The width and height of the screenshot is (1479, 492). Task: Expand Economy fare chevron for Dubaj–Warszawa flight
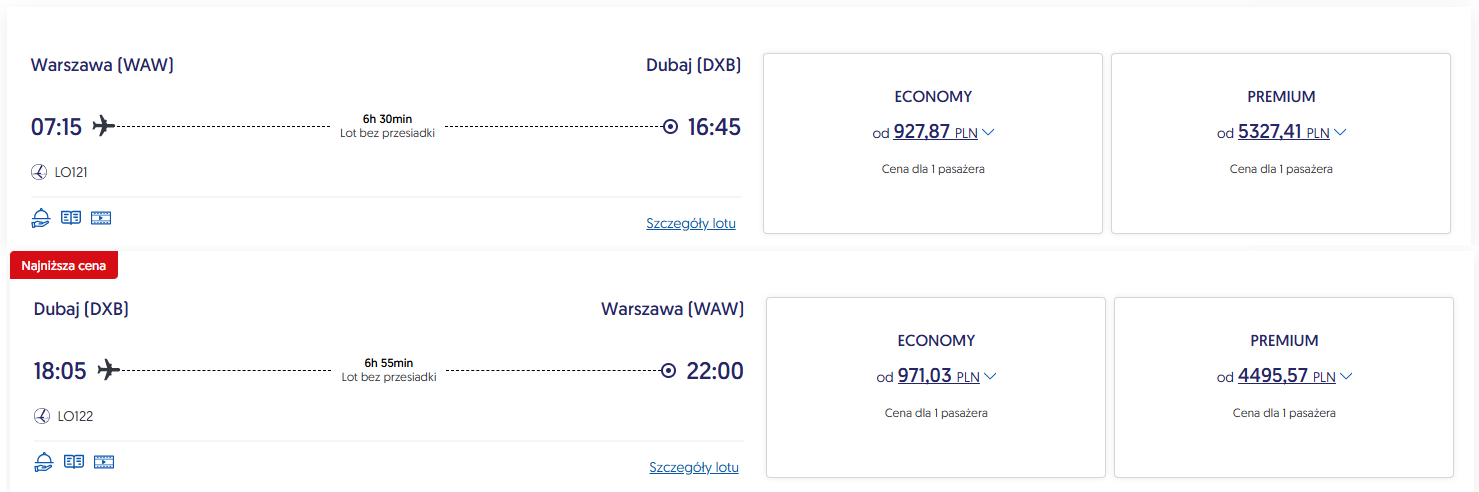pyautogui.click(x=990, y=376)
